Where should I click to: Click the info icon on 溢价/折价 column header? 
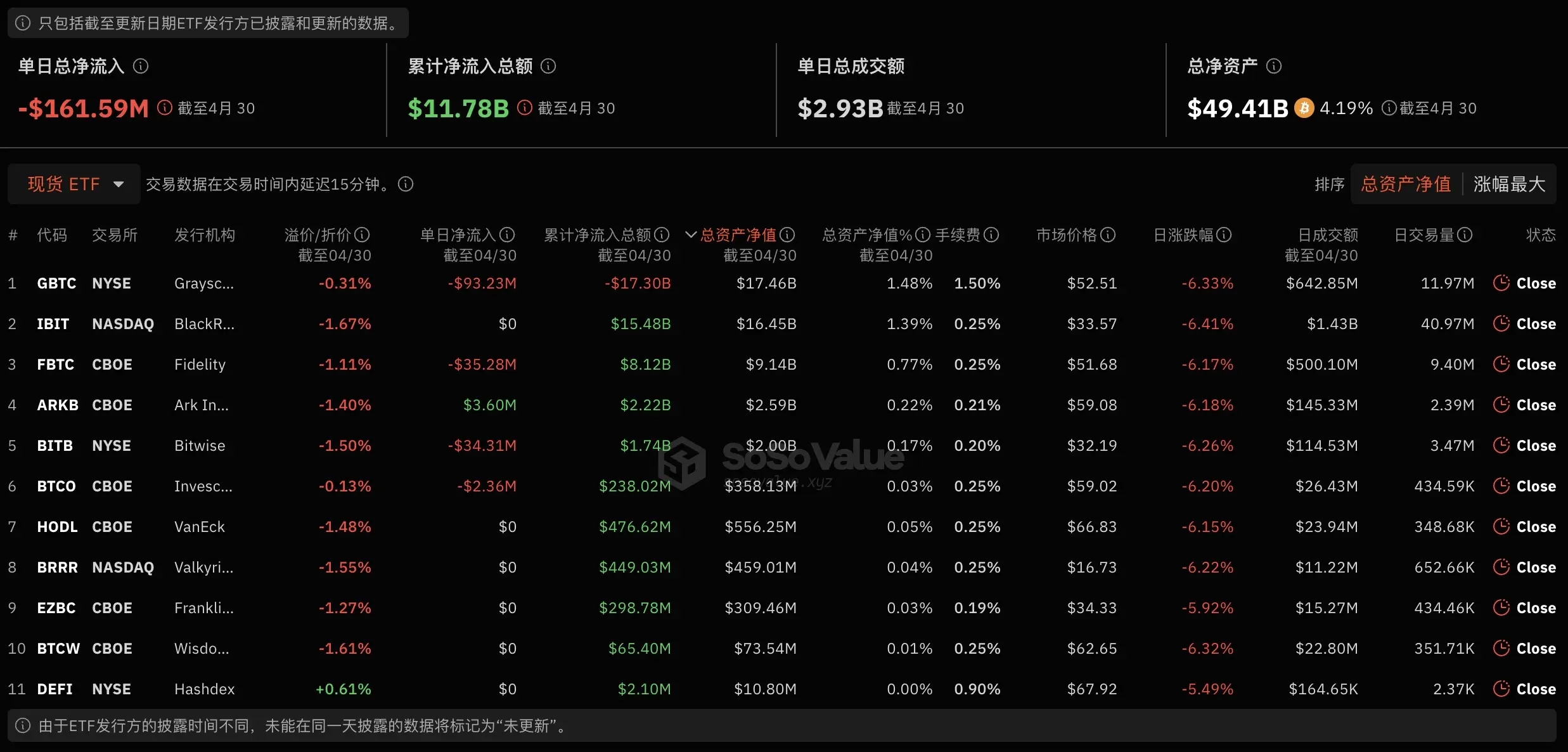pyautogui.click(x=363, y=235)
